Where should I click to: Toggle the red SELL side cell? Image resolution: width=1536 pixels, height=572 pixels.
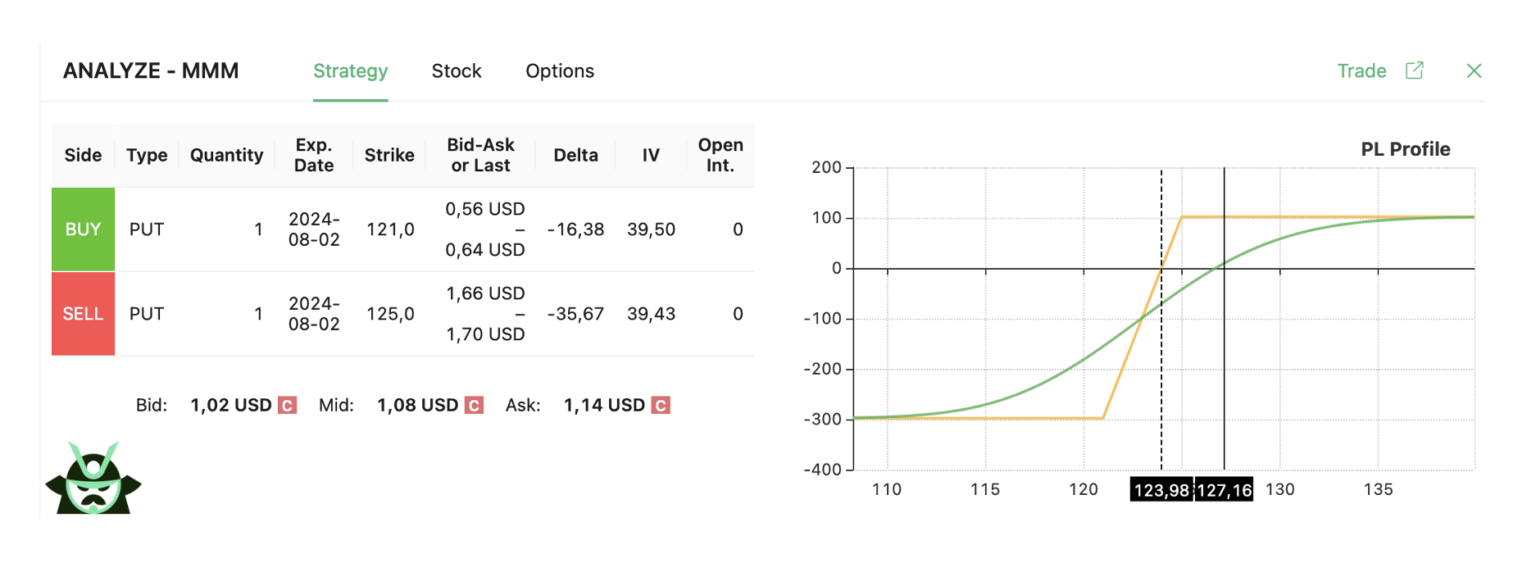point(83,314)
